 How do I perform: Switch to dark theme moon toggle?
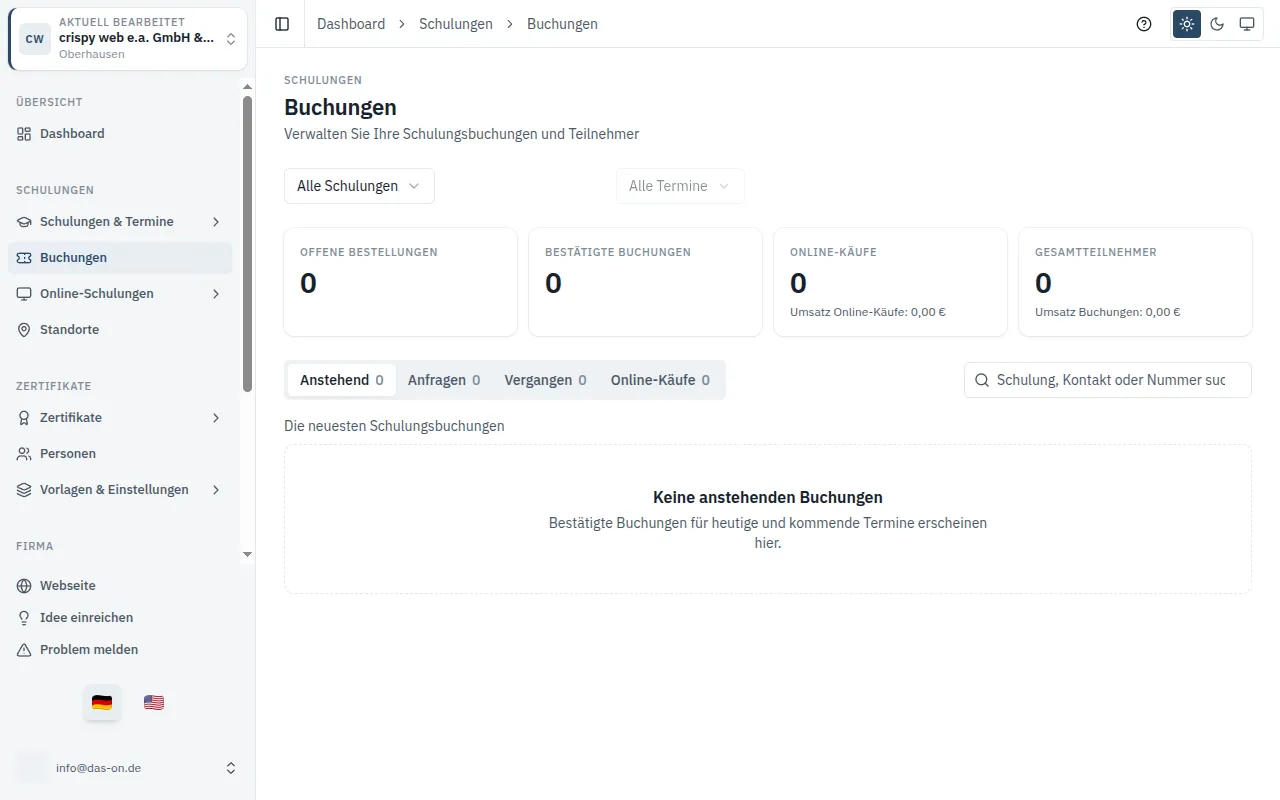coord(1217,24)
